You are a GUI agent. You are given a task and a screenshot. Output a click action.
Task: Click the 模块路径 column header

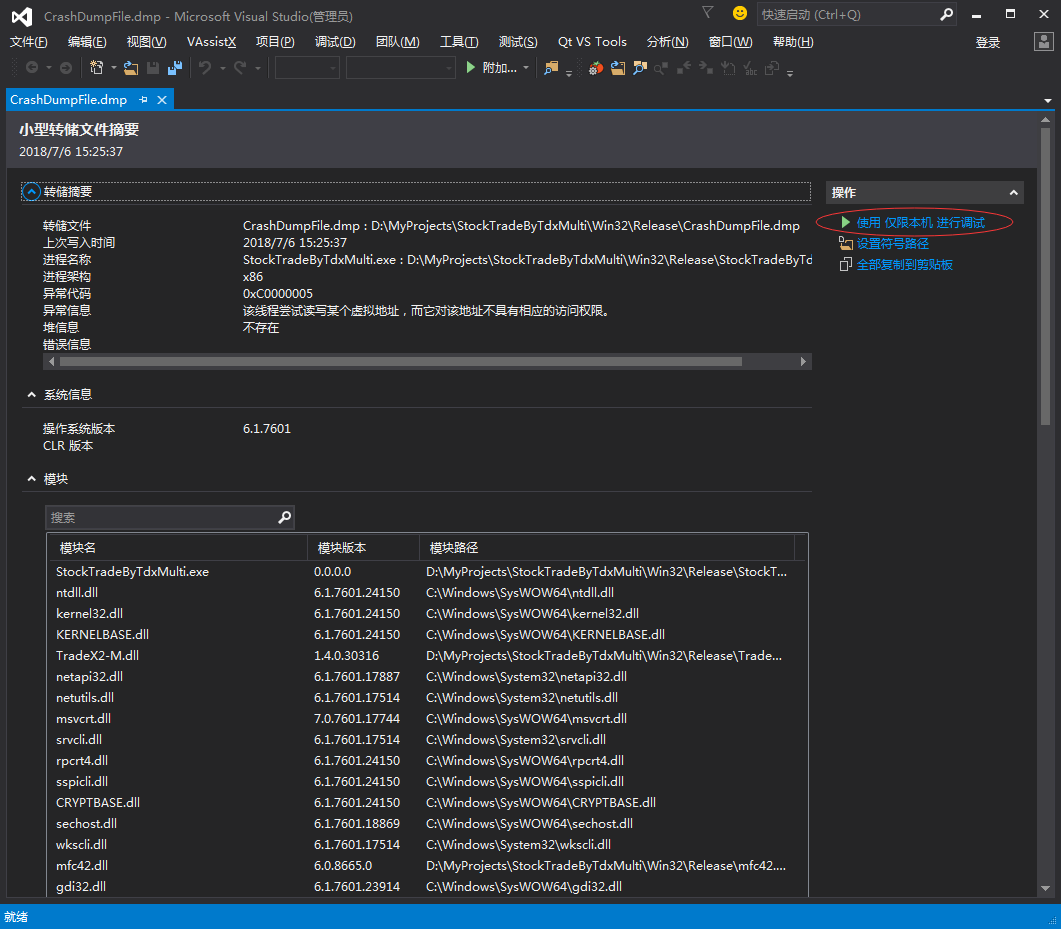(607, 547)
